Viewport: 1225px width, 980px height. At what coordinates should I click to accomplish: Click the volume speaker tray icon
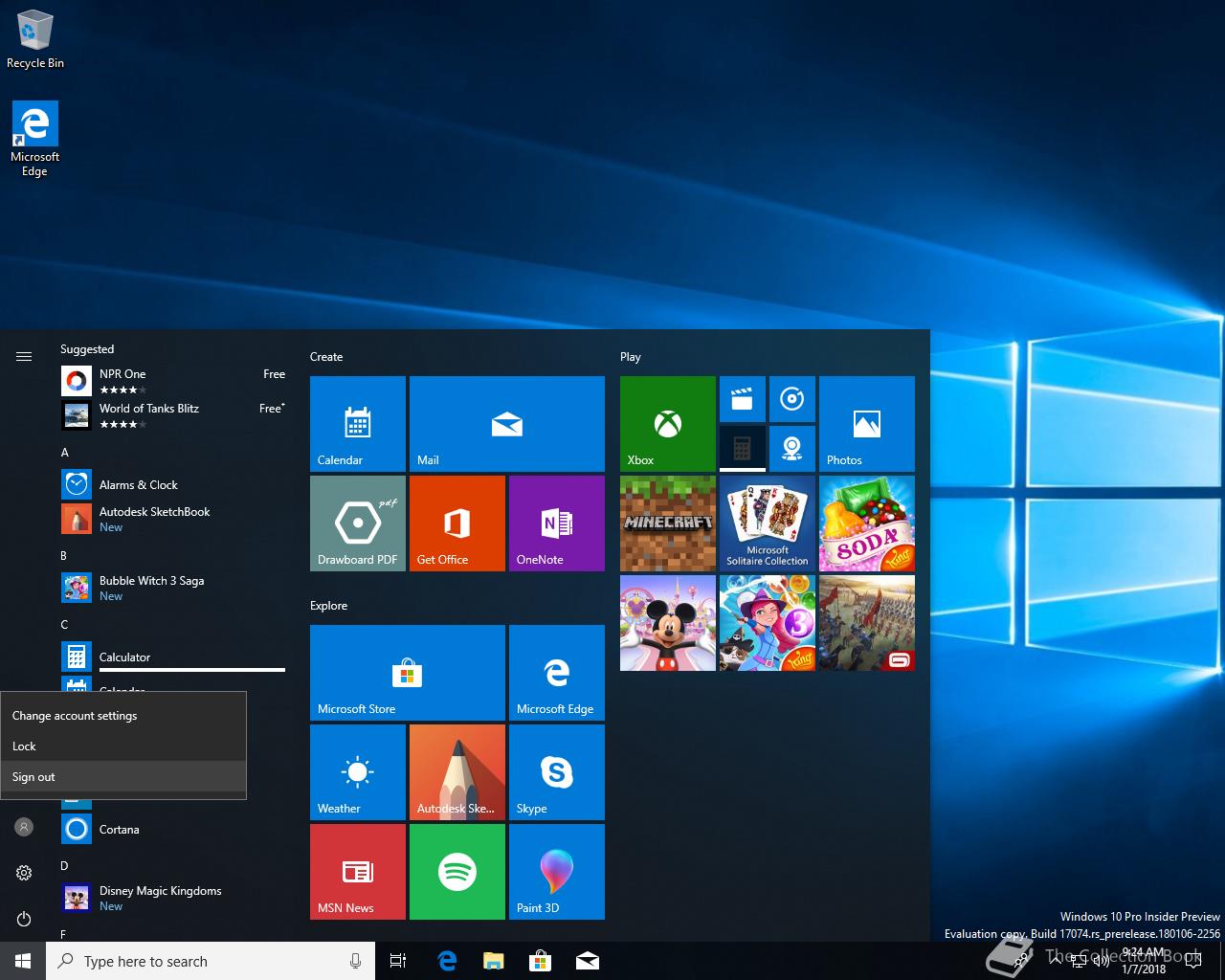[1102, 961]
